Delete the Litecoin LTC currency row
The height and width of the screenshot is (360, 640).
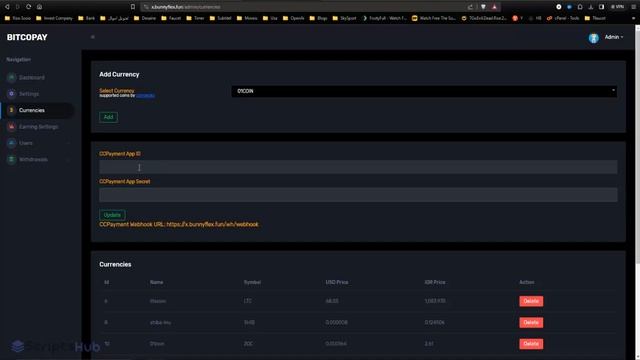tap(531, 301)
